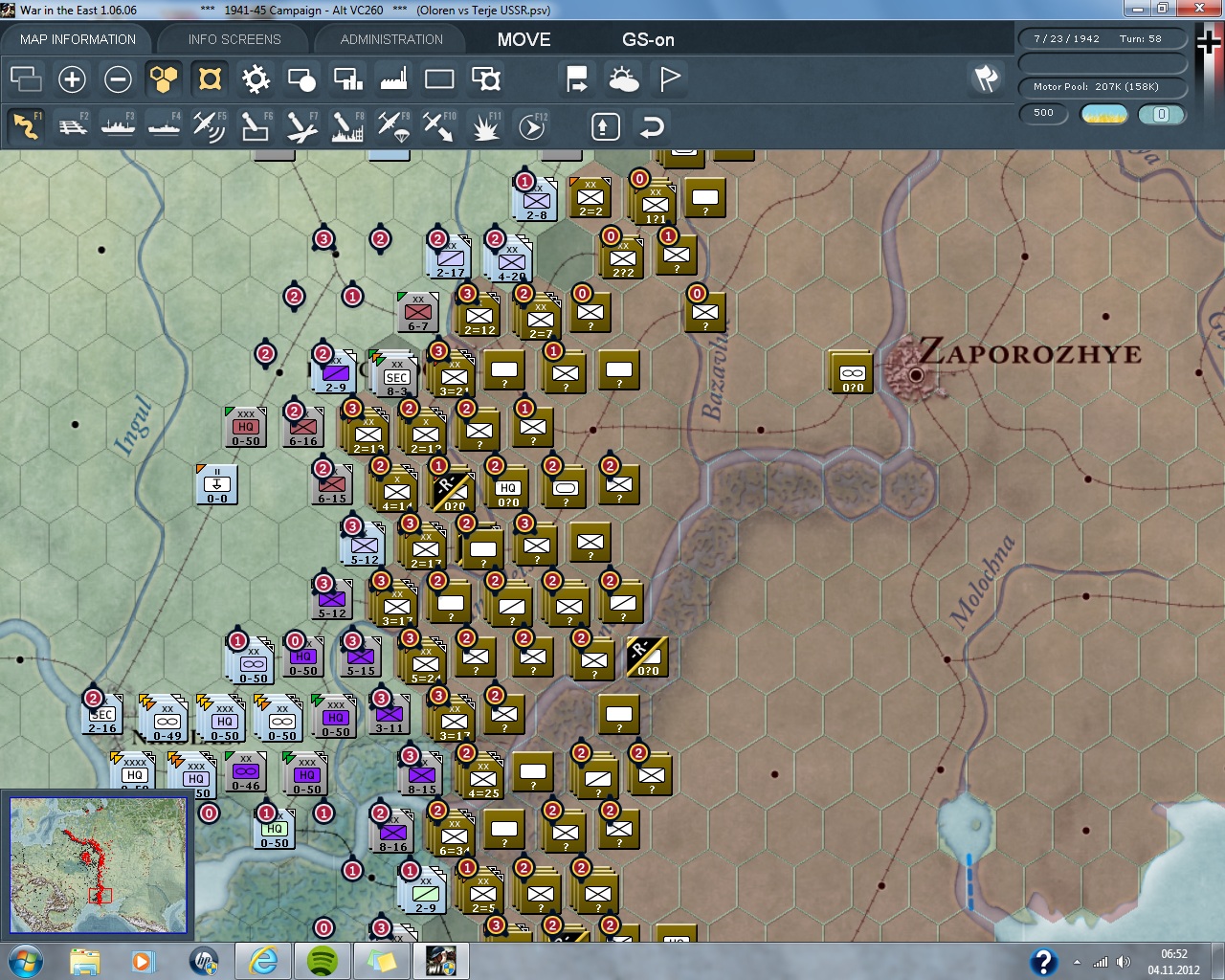Click the crossed flags button
1225x980 pixels.
tap(986, 78)
